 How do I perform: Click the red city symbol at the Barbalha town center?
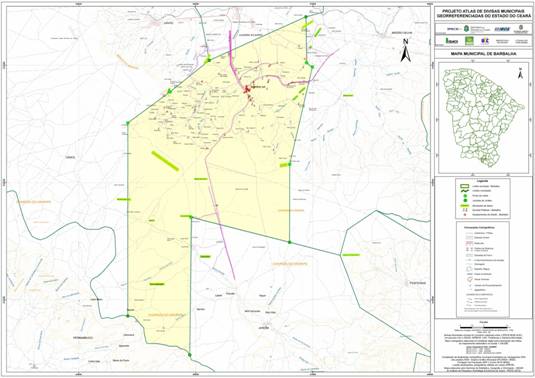pos(246,90)
